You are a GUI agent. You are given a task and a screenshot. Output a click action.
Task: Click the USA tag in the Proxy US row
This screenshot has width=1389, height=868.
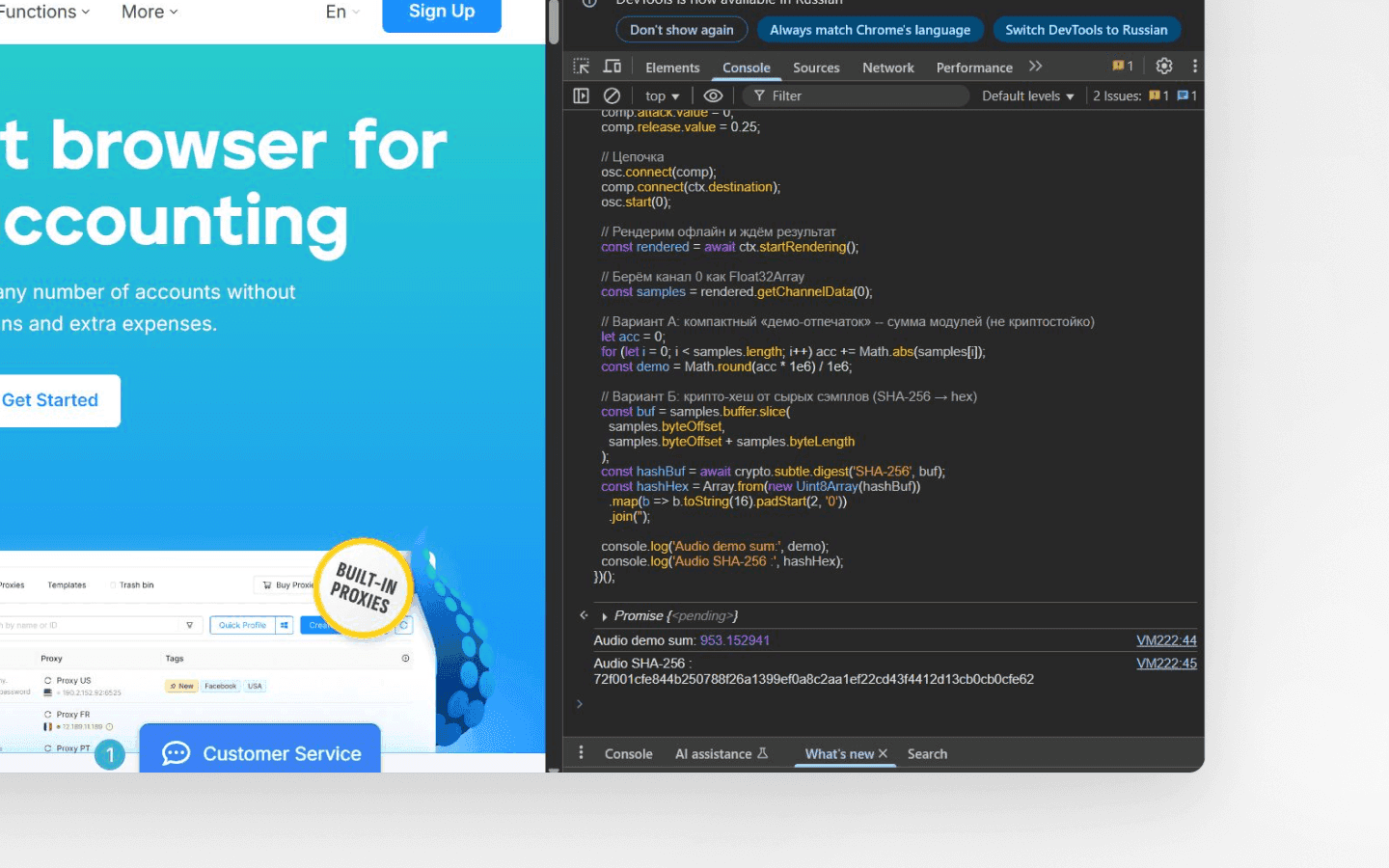tap(255, 687)
